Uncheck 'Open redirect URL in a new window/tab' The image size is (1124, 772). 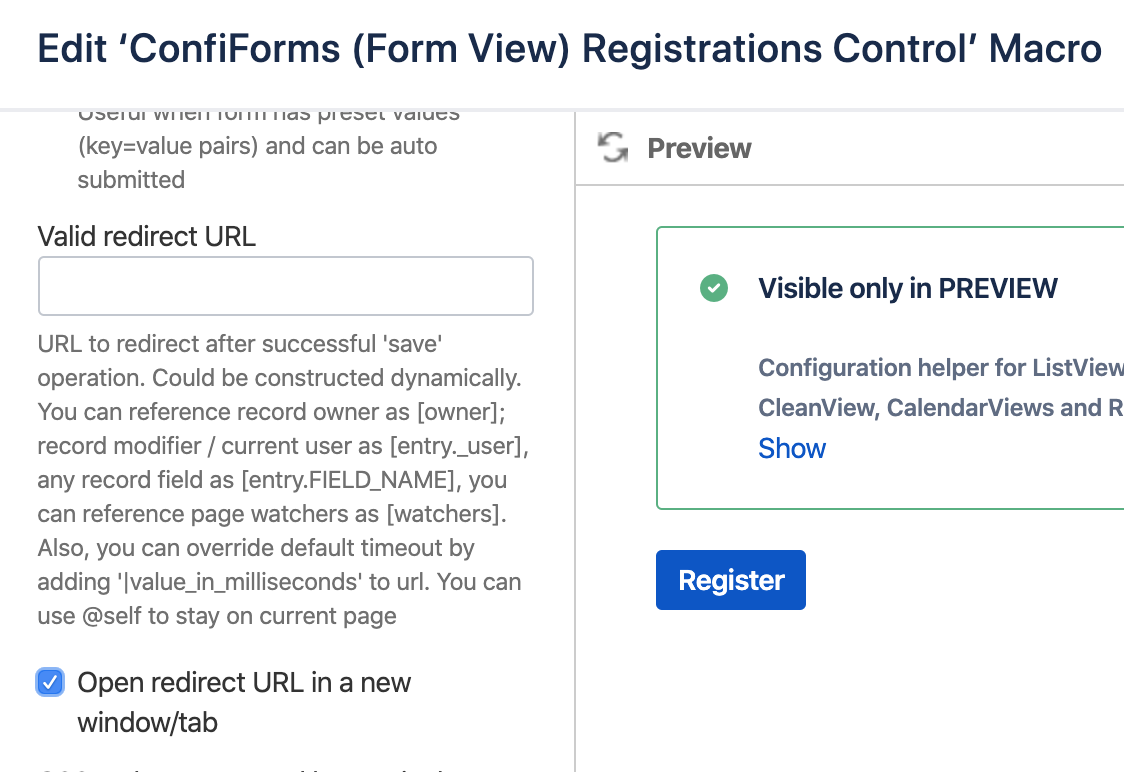[49, 682]
